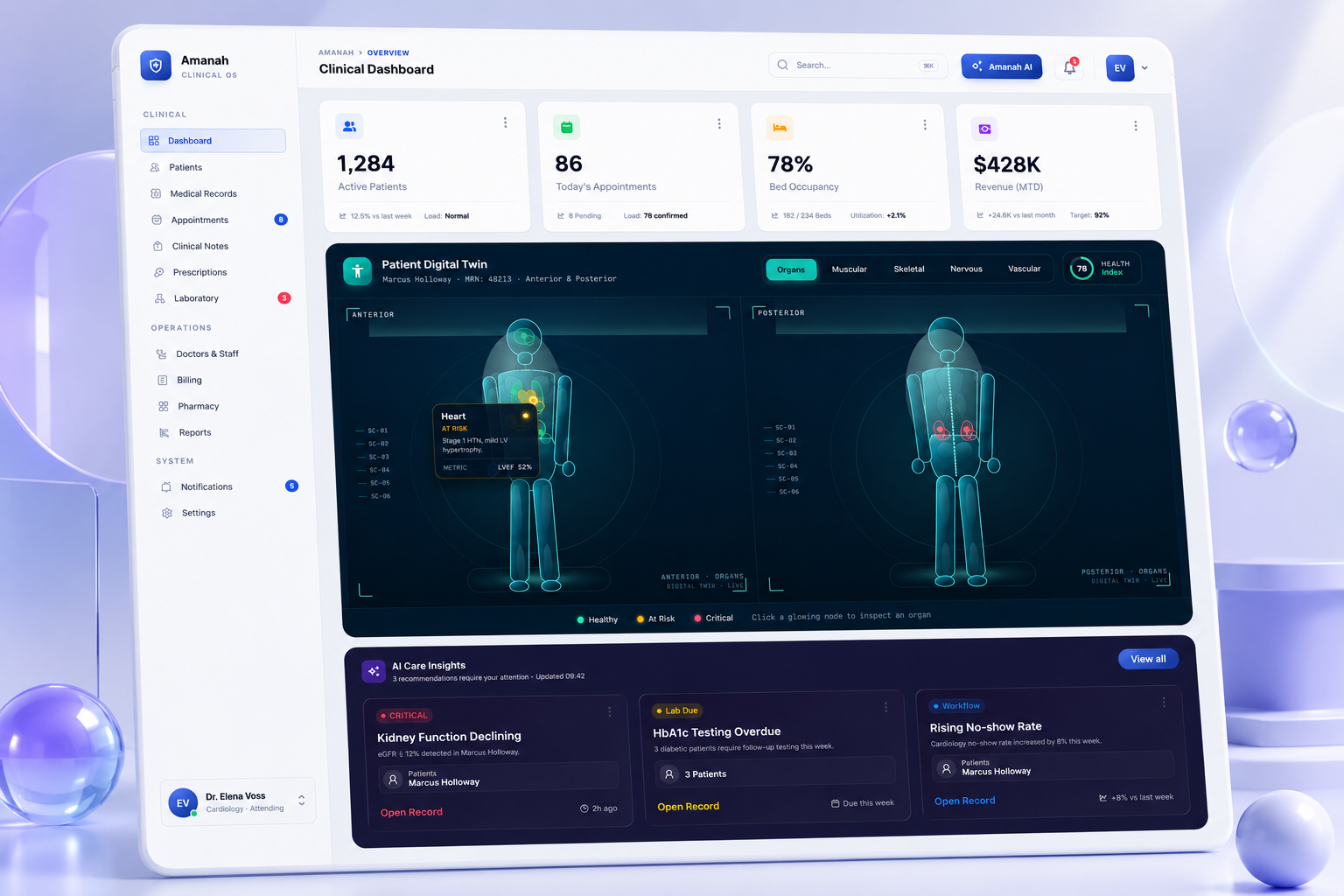Open options menu on Bed Occupancy card
This screenshot has width=1344, height=896.
[925, 125]
